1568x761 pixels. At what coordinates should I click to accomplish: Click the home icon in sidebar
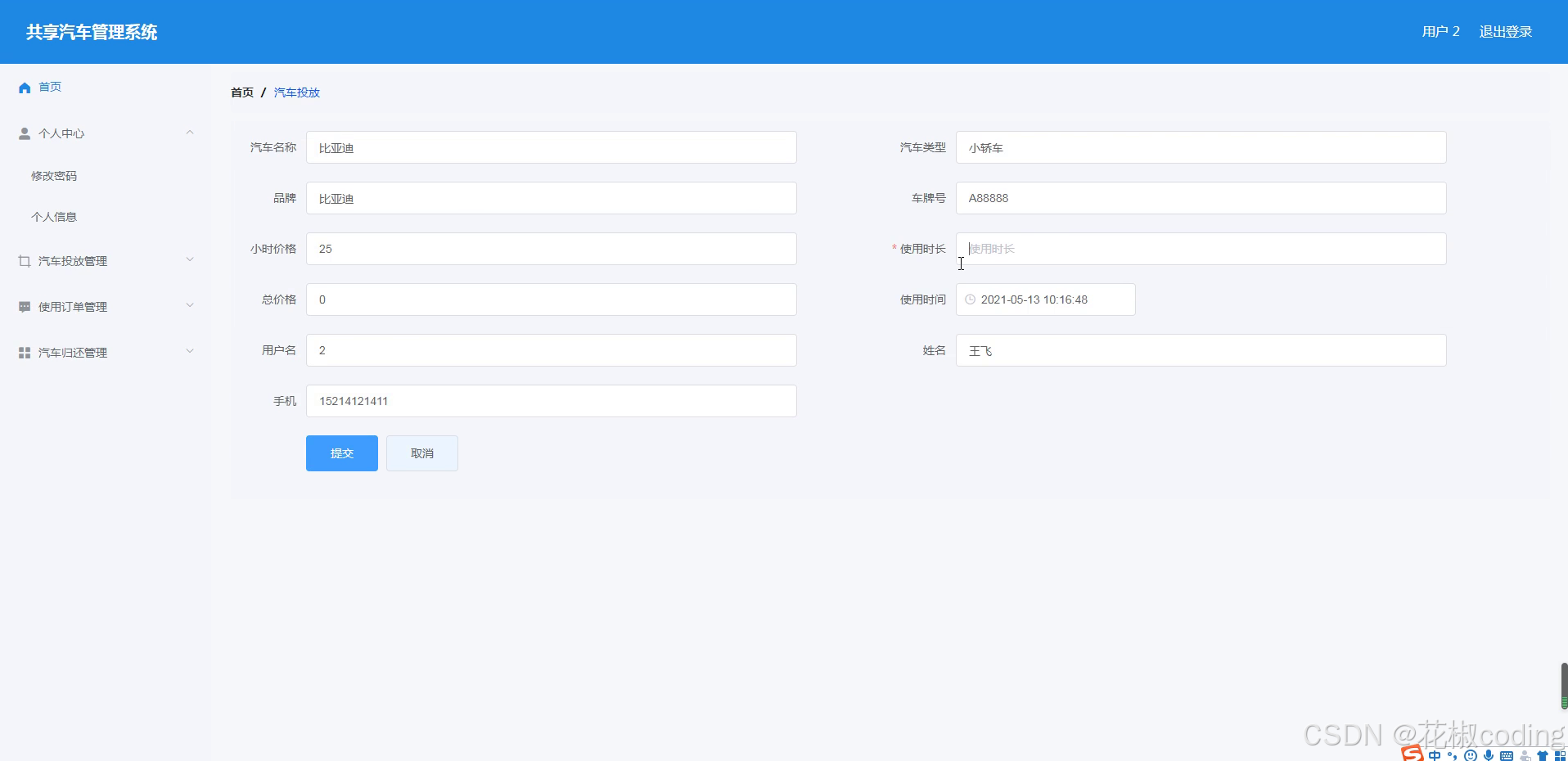point(25,88)
